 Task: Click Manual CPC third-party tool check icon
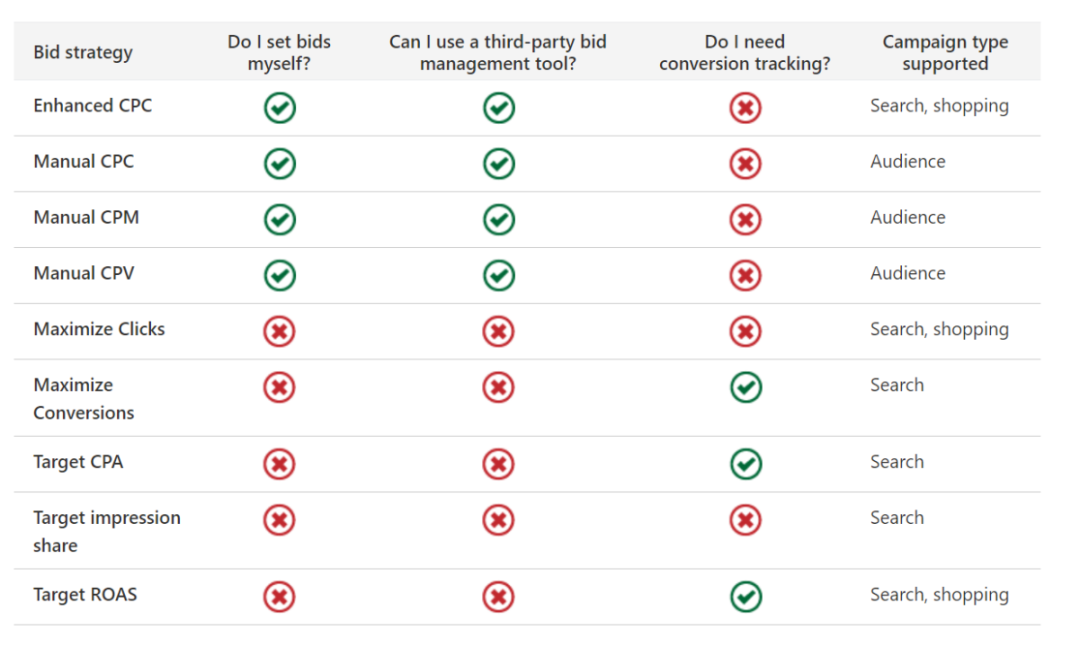[499, 164]
